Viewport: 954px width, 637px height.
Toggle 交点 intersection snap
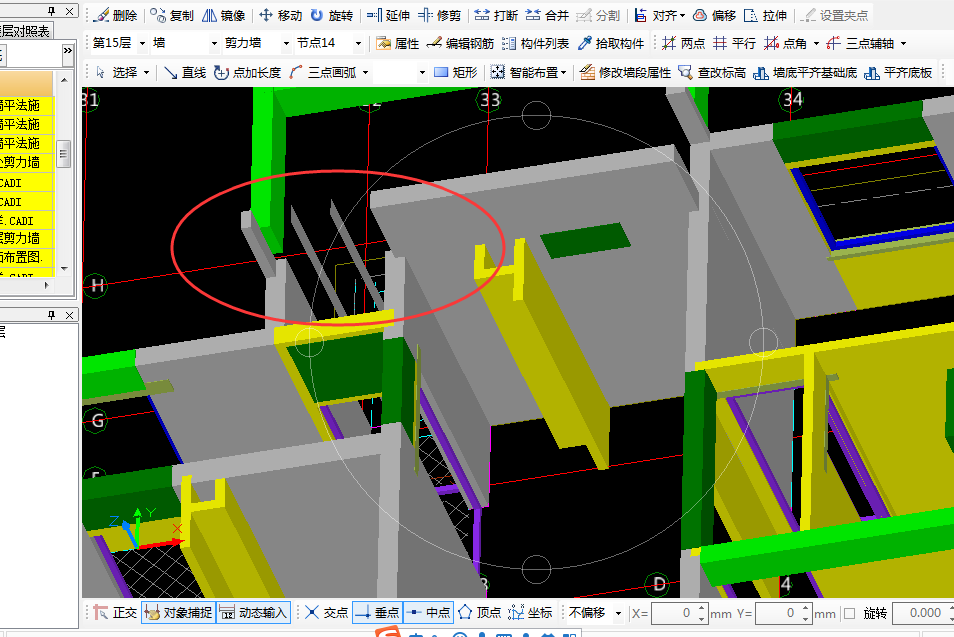point(326,613)
